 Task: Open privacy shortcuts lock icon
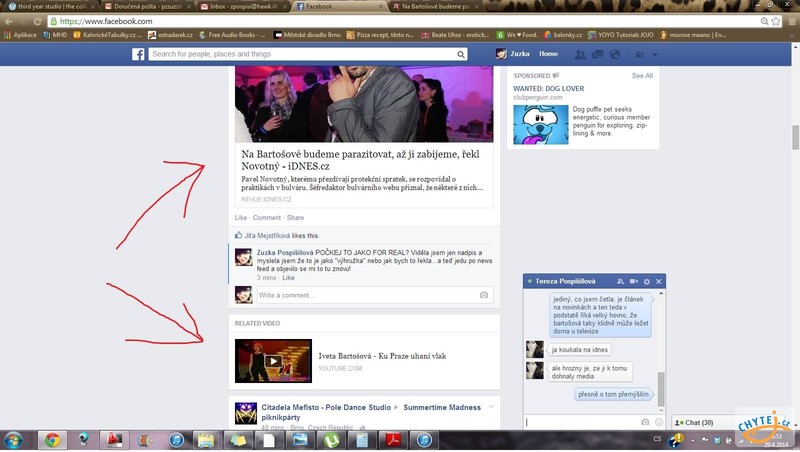point(639,54)
